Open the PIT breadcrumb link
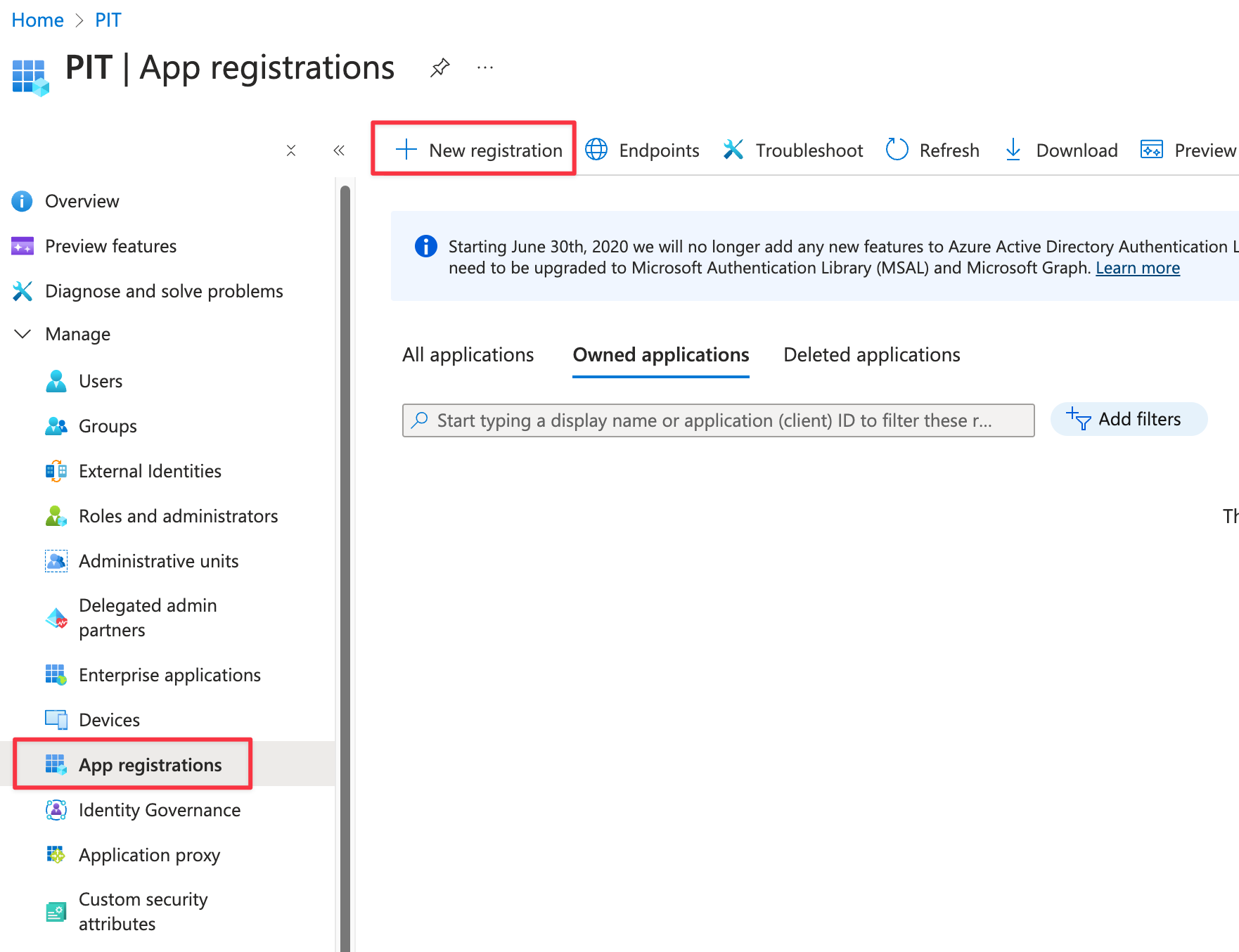 (108, 20)
